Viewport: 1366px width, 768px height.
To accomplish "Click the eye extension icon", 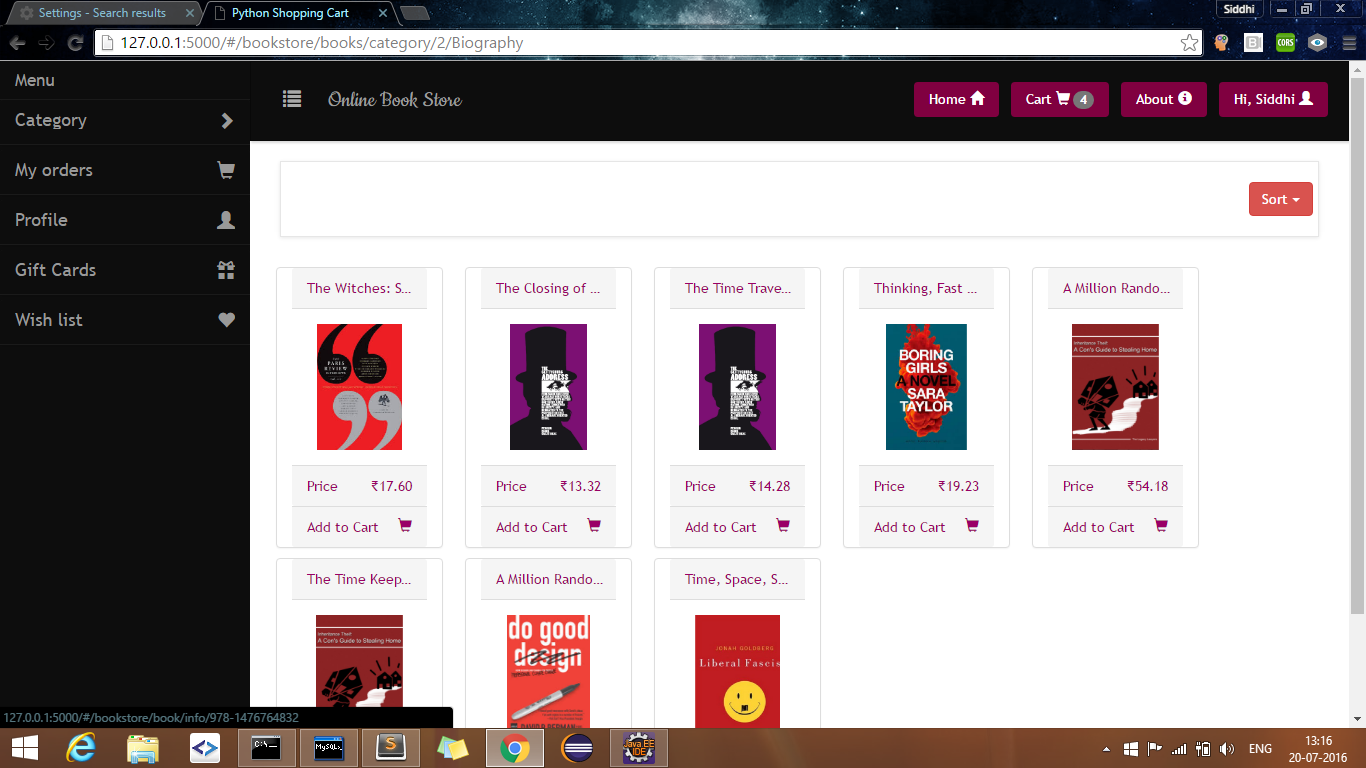I will tap(1318, 43).
